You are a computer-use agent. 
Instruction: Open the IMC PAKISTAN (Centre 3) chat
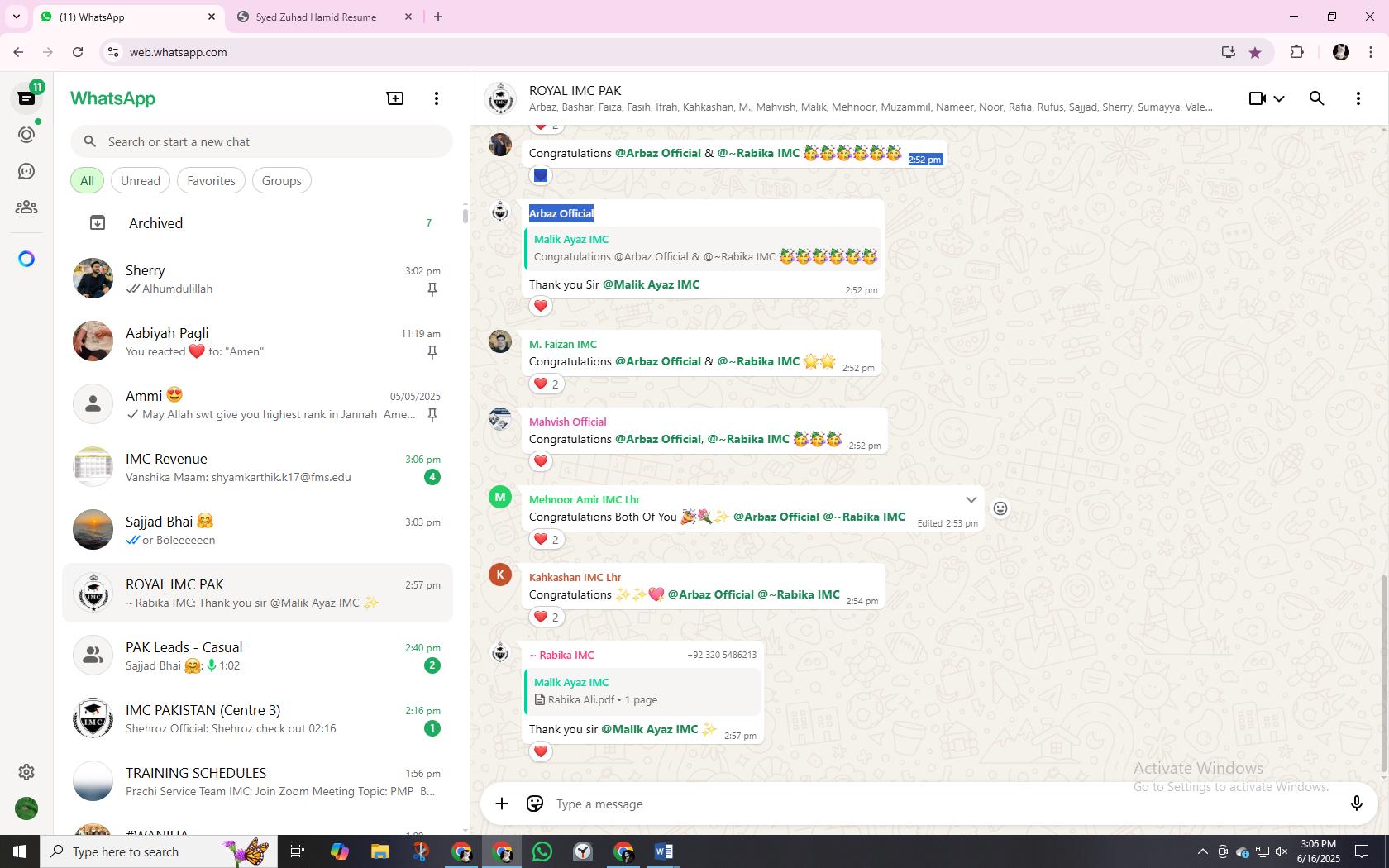258,718
